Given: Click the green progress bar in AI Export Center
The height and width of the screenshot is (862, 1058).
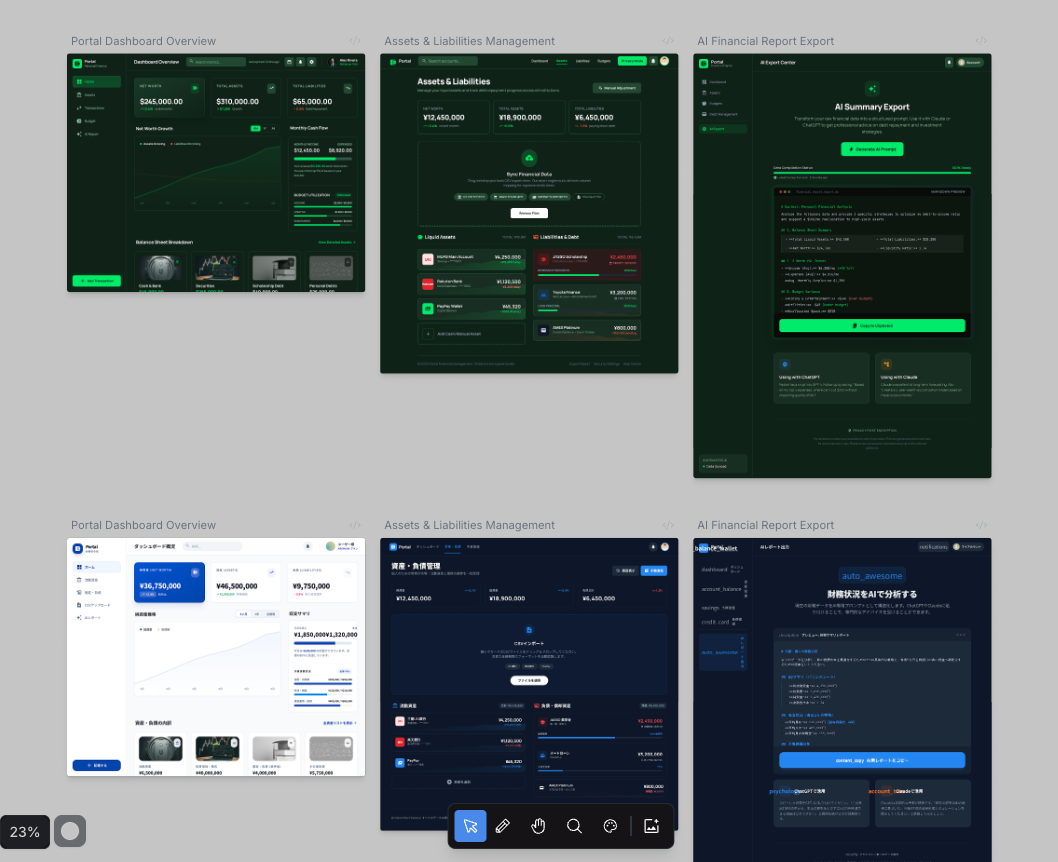Looking at the screenshot, I should [871, 172].
